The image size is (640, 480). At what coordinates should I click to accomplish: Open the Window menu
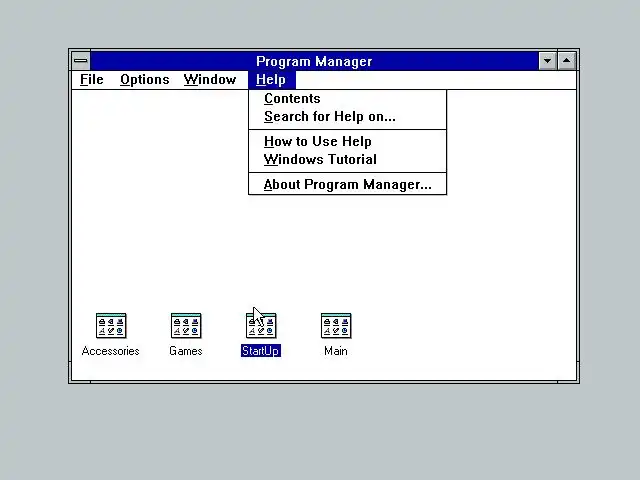(x=210, y=80)
